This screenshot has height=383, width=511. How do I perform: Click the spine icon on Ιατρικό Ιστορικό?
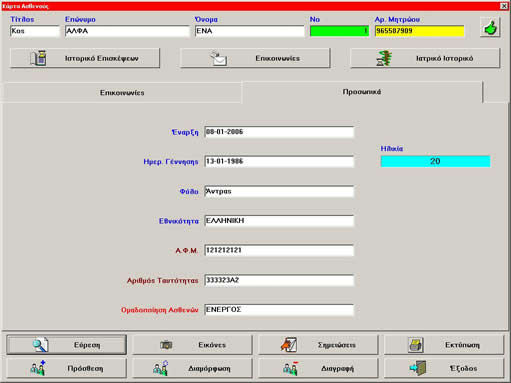coord(384,58)
